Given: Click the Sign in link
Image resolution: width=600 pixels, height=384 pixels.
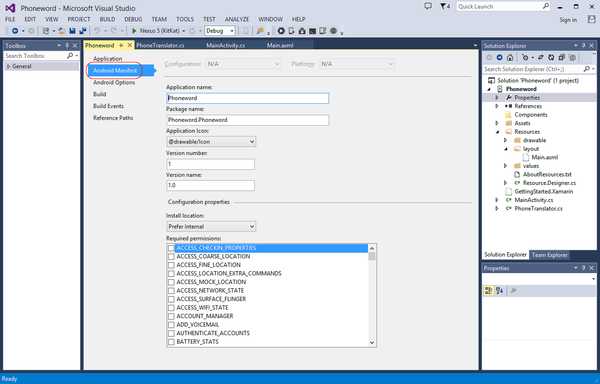Looking at the screenshot, I should (x=568, y=20).
